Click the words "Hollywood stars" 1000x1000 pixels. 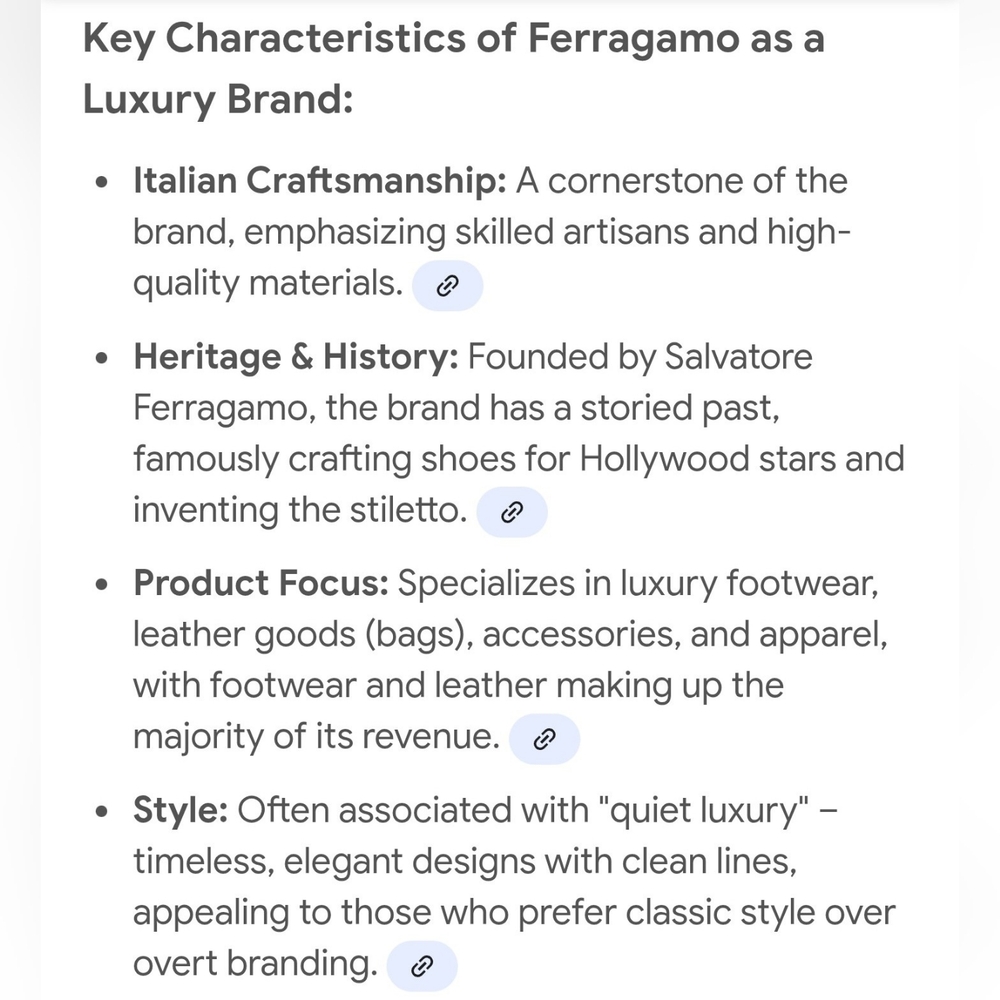[x=742, y=460]
